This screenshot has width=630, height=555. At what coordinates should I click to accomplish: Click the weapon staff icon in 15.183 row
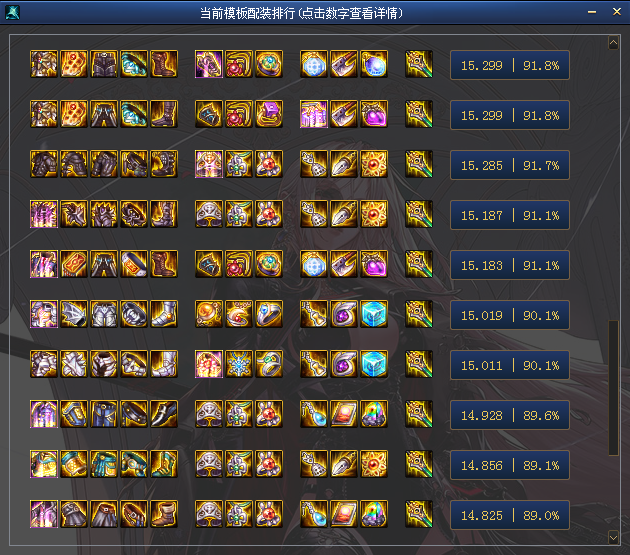[419, 264]
